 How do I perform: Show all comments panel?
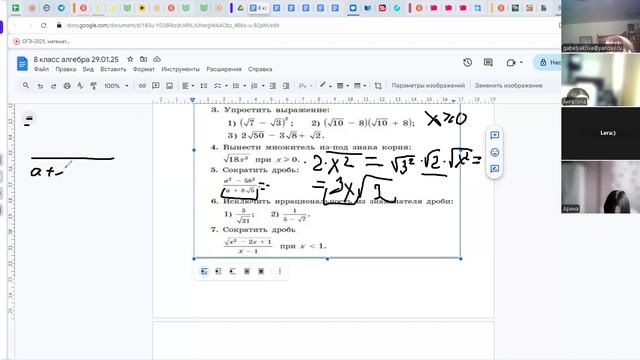pos(488,62)
